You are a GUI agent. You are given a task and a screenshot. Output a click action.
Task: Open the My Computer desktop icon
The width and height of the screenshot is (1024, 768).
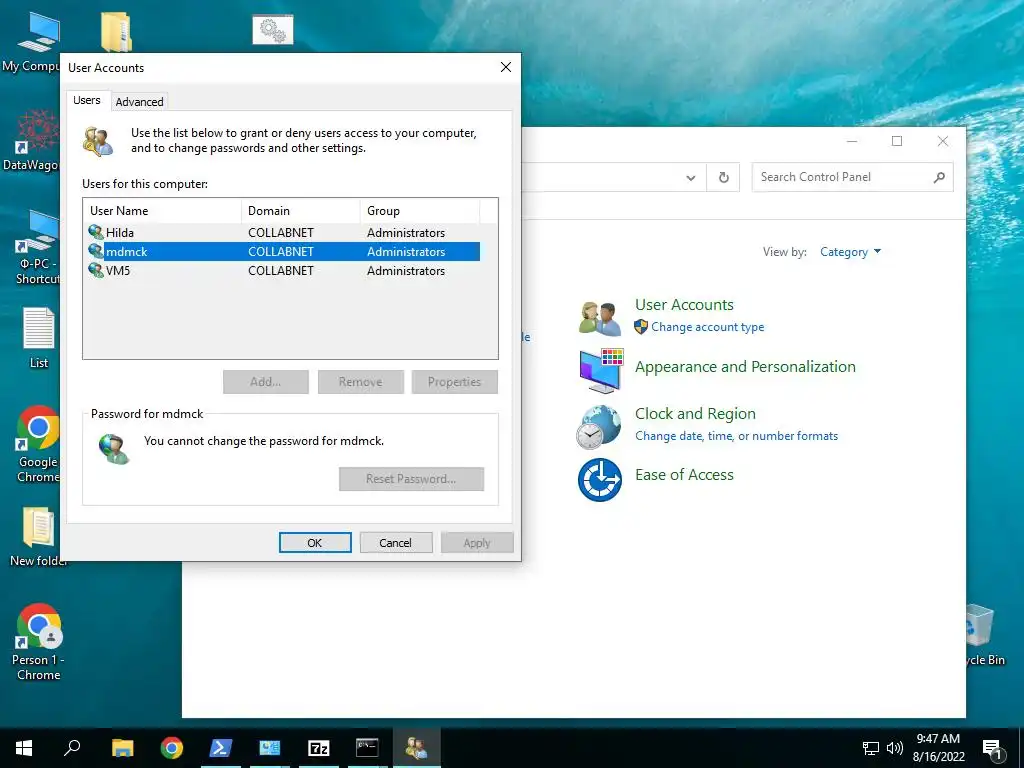point(38,33)
